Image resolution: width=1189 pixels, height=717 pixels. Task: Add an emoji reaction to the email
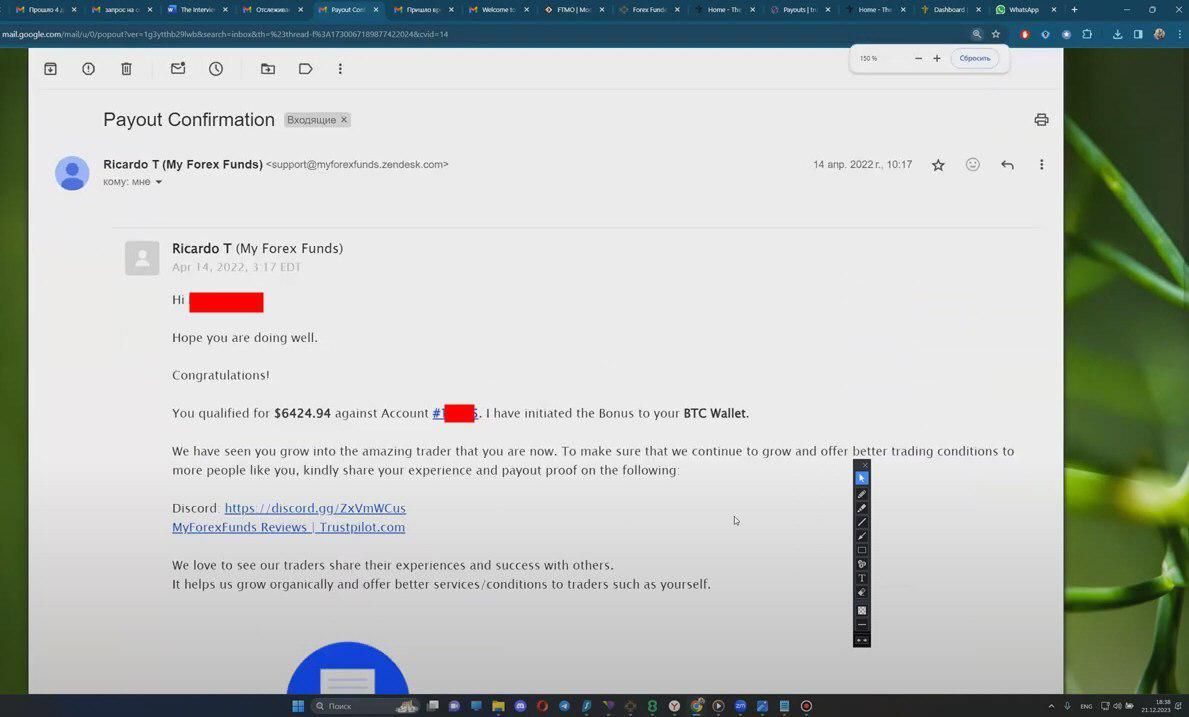pyautogui.click(x=973, y=164)
